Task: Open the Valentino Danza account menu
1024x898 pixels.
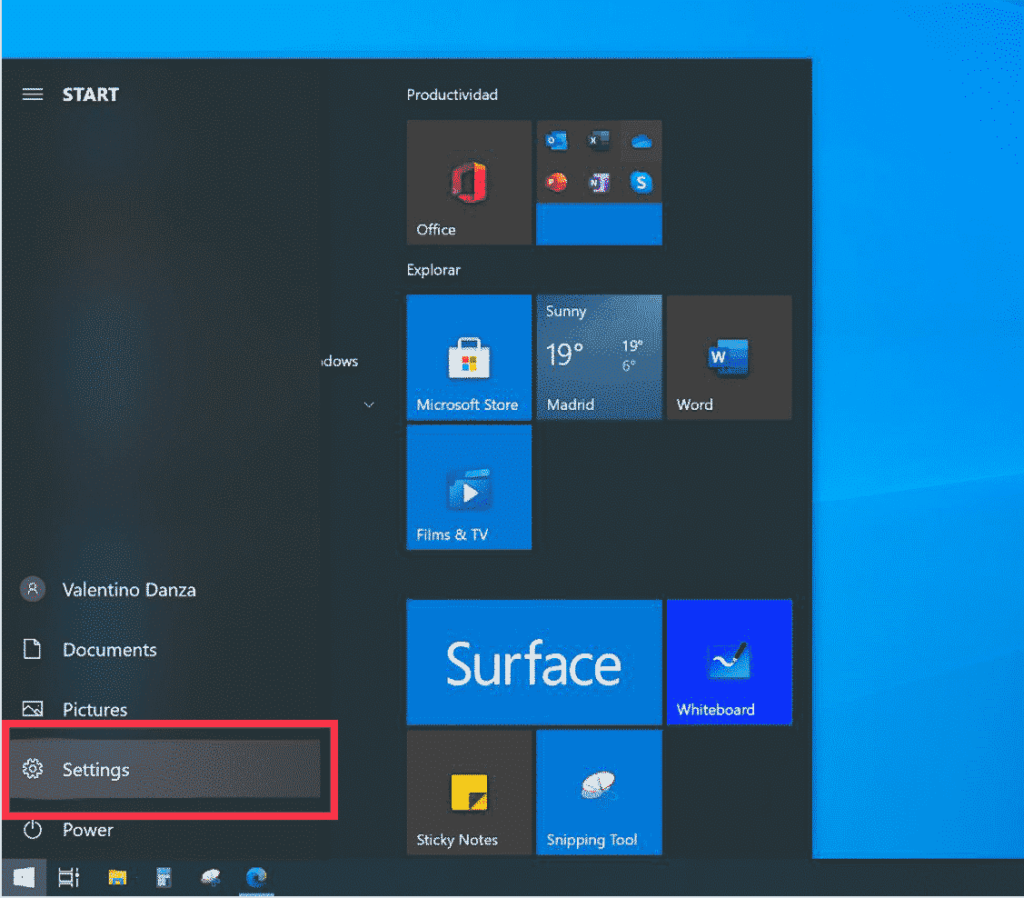Action: point(163,590)
